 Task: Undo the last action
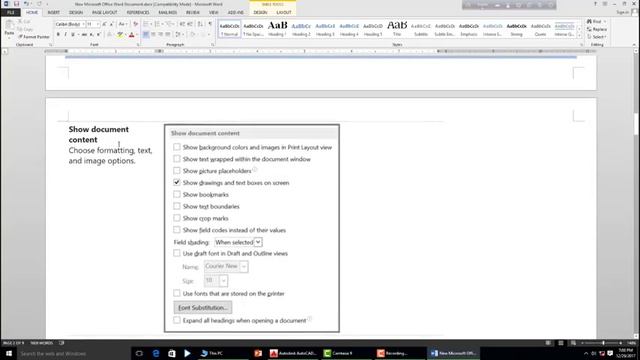(x=26, y=4)
